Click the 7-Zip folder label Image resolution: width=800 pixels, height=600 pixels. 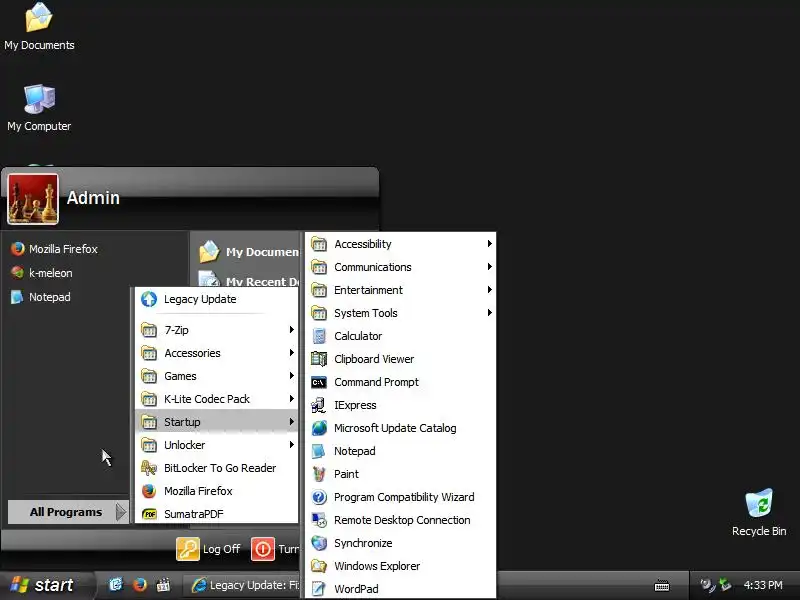176,330
